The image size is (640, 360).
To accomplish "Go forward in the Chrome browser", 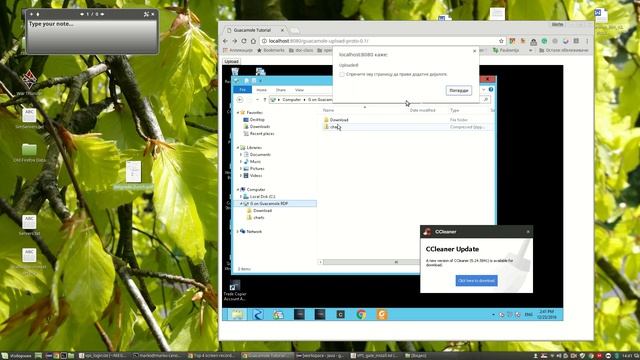I will click(x=235, y=41).
